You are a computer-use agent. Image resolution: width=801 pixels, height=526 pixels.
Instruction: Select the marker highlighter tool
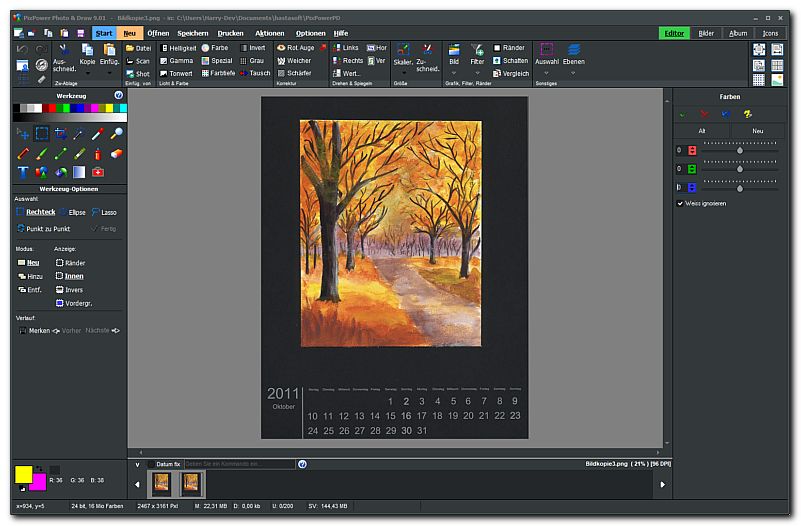[x=79, y=153]
